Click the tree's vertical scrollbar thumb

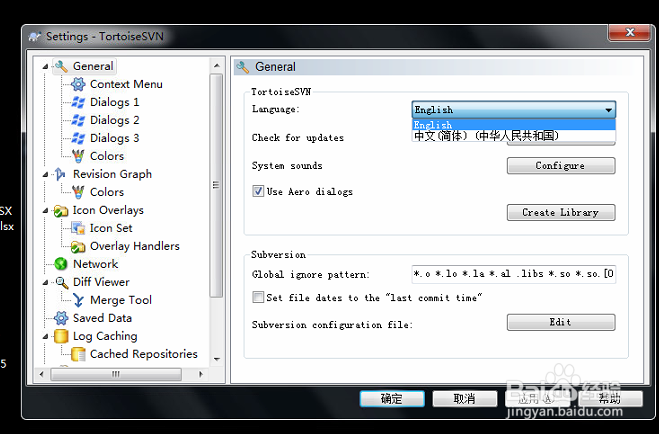(216, 185)
